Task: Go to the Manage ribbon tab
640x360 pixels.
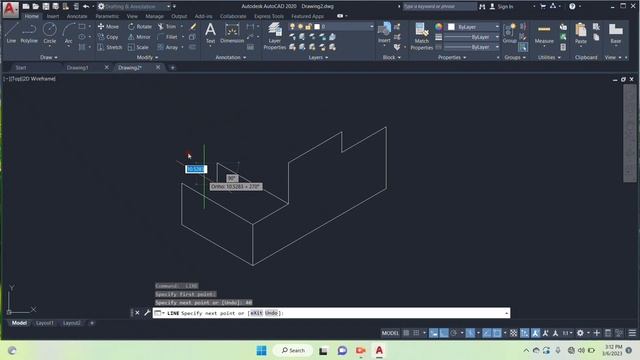Action: [x=154, y=16]
